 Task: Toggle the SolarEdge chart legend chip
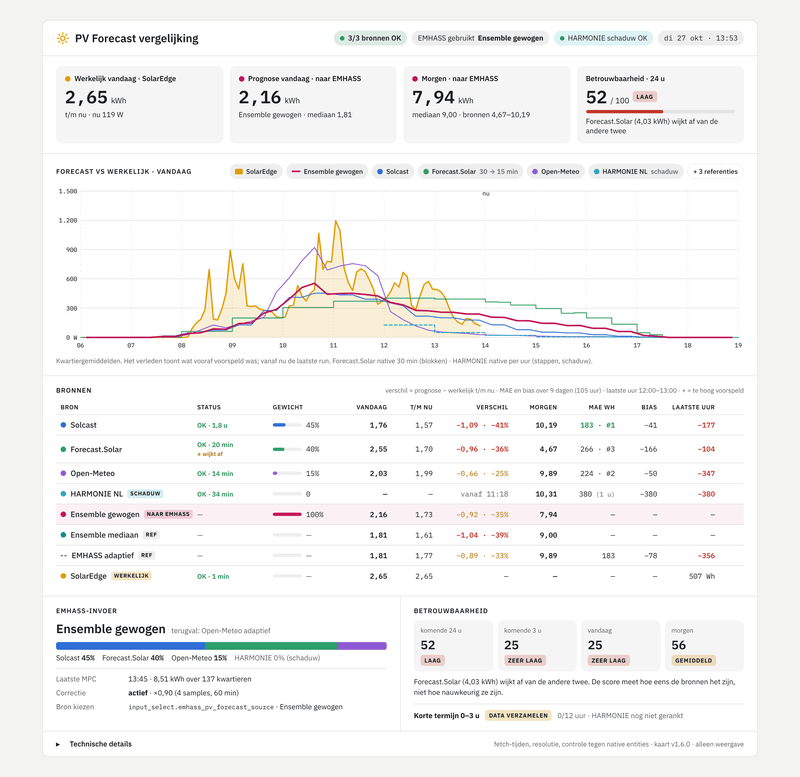click(256, 171)
